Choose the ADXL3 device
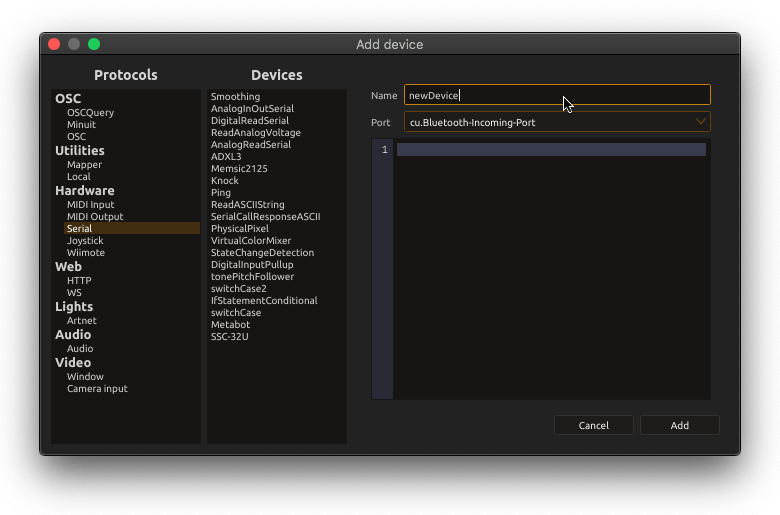Screen dimensions: 780x515 pos(226,156)
